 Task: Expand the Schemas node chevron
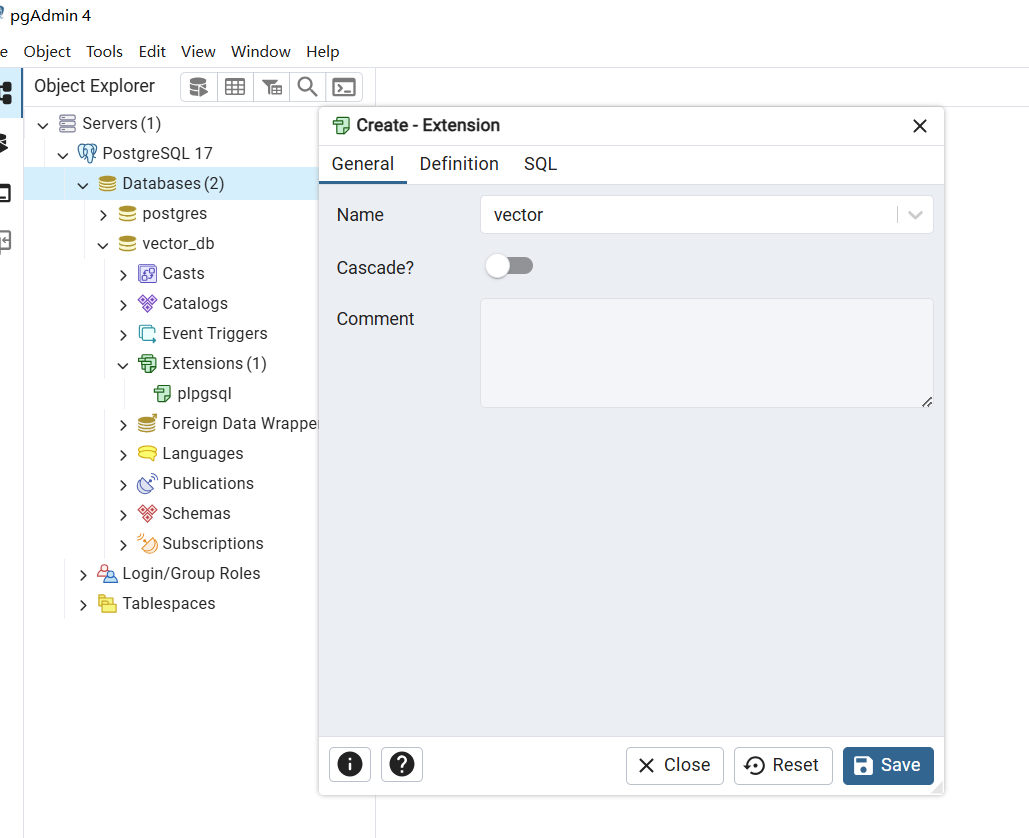[123, 515]
